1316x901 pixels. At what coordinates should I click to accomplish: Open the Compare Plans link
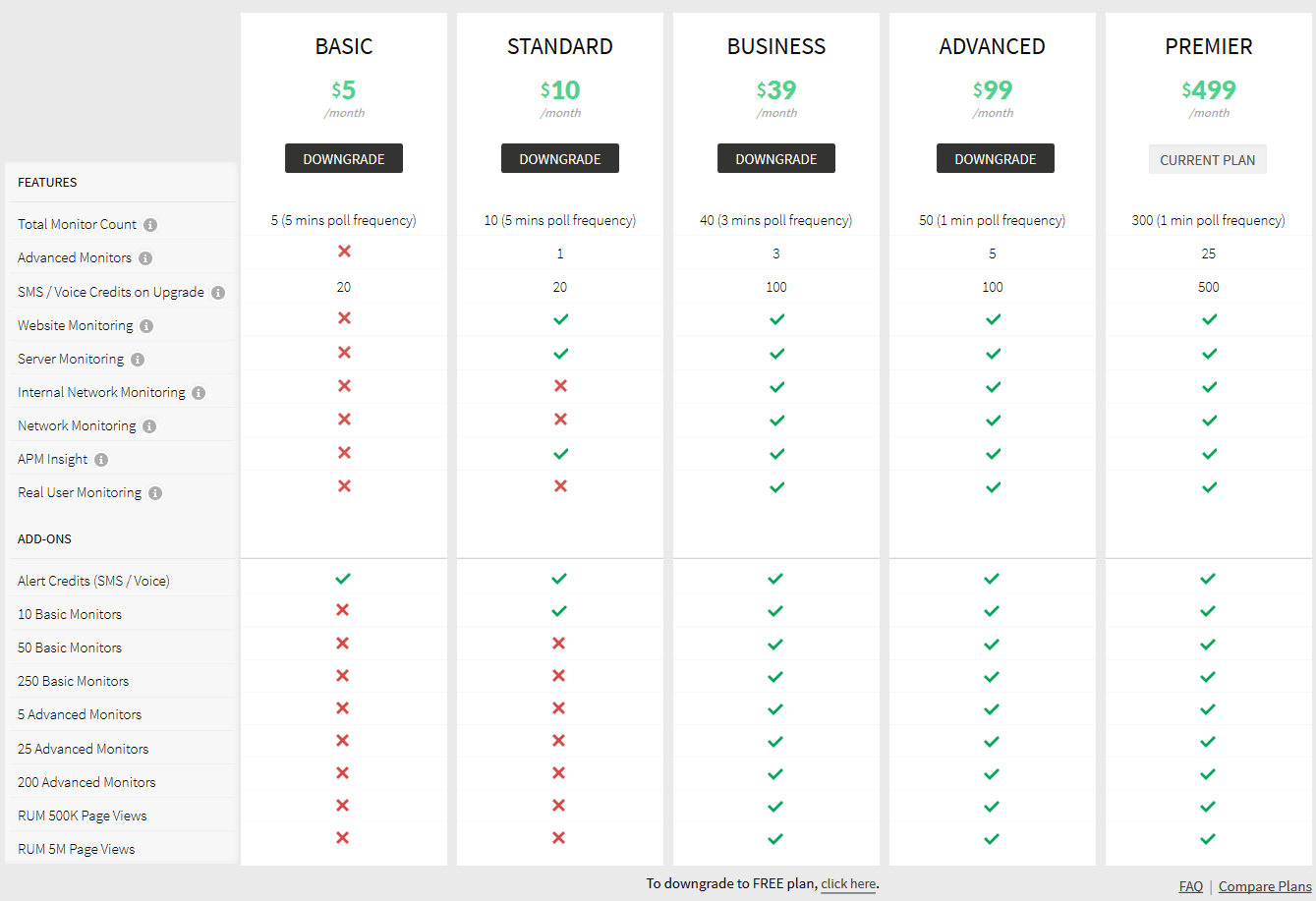[1265, 886]
